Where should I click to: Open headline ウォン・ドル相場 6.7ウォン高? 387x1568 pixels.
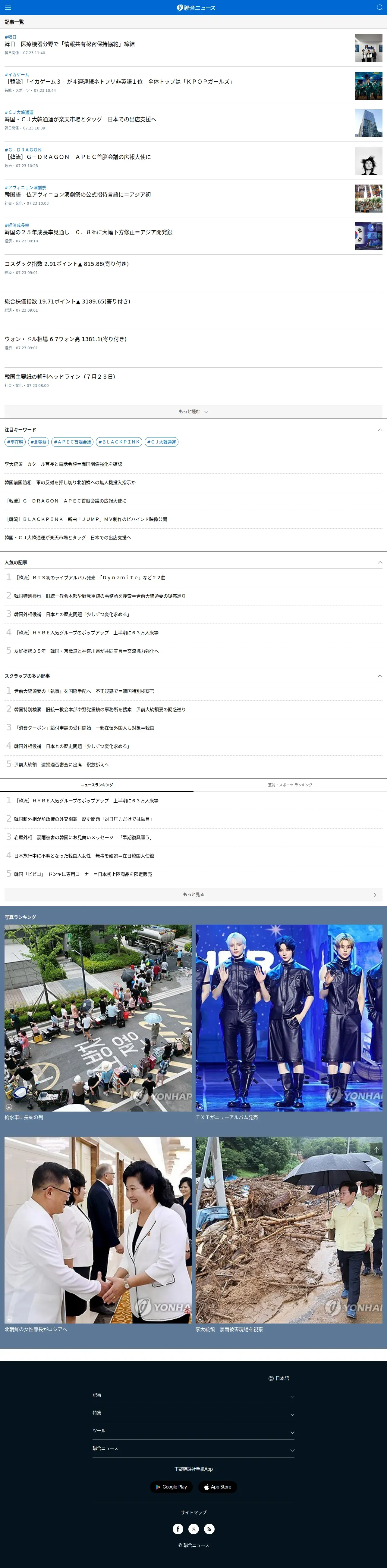pos(65,339)
